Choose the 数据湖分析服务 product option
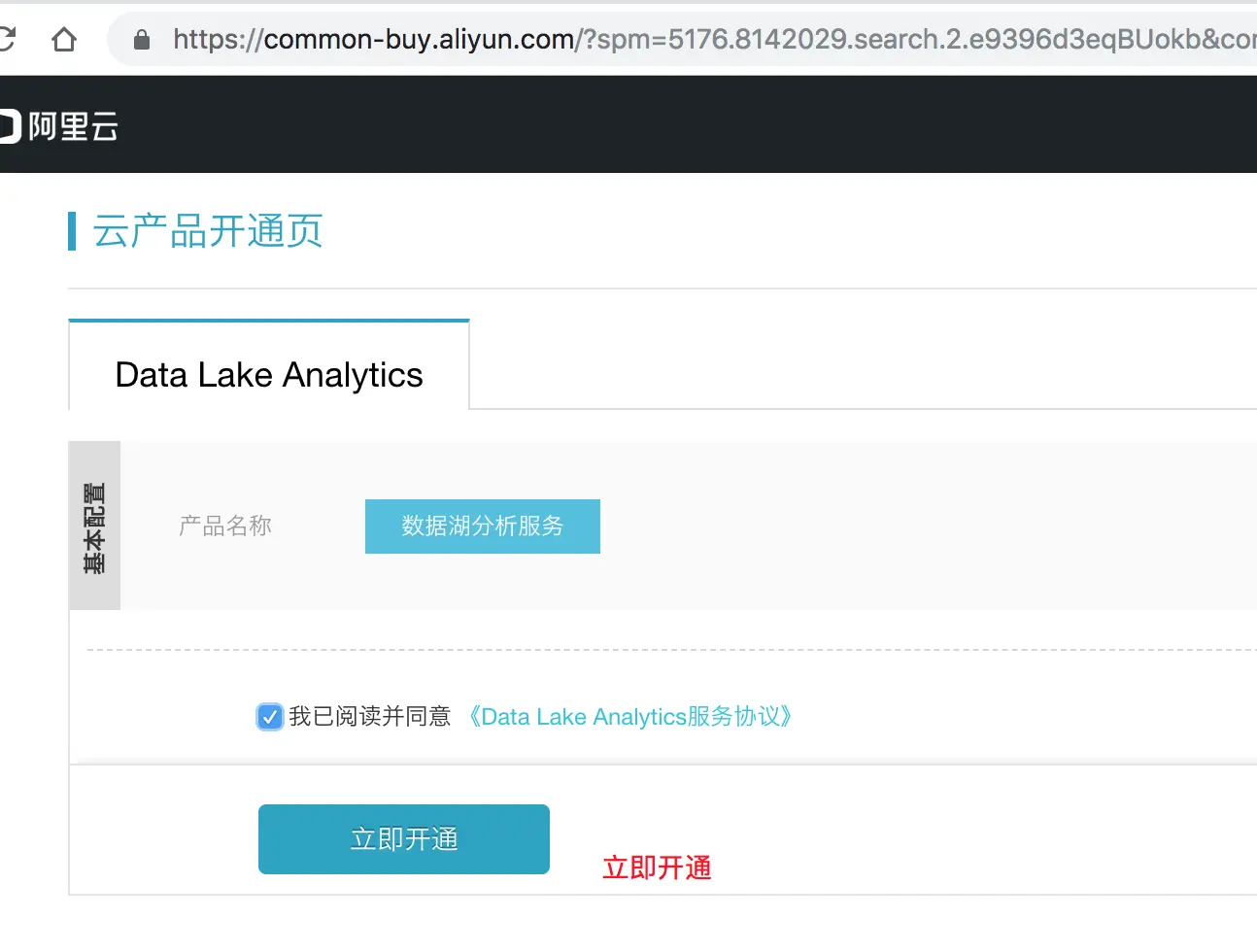The width and height of the screenshot is (1257, 952). 483,527
